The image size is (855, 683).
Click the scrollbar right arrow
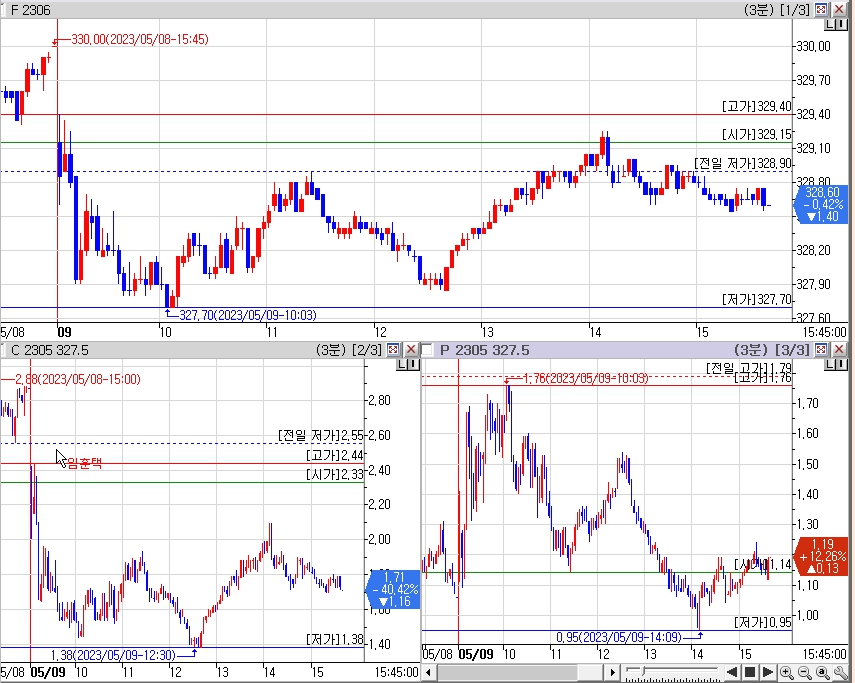coord(613,673)
